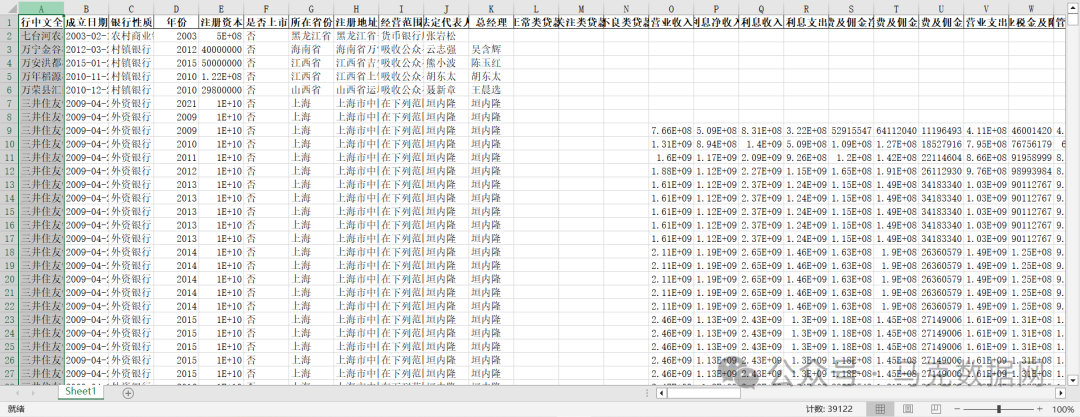Select the header cell 银行性质

point(131,21)
